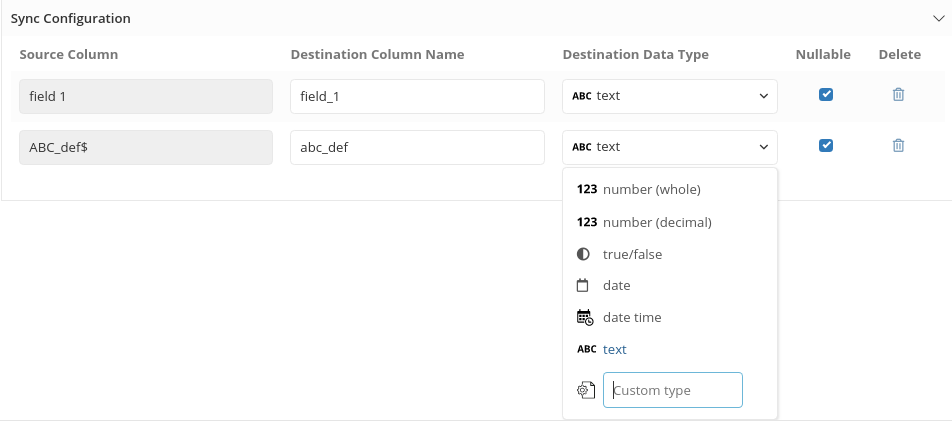The height and width of the screenshot is (422, 952).
Task: Edit destination column name abc_def
Action: click(x=417, y=147)
